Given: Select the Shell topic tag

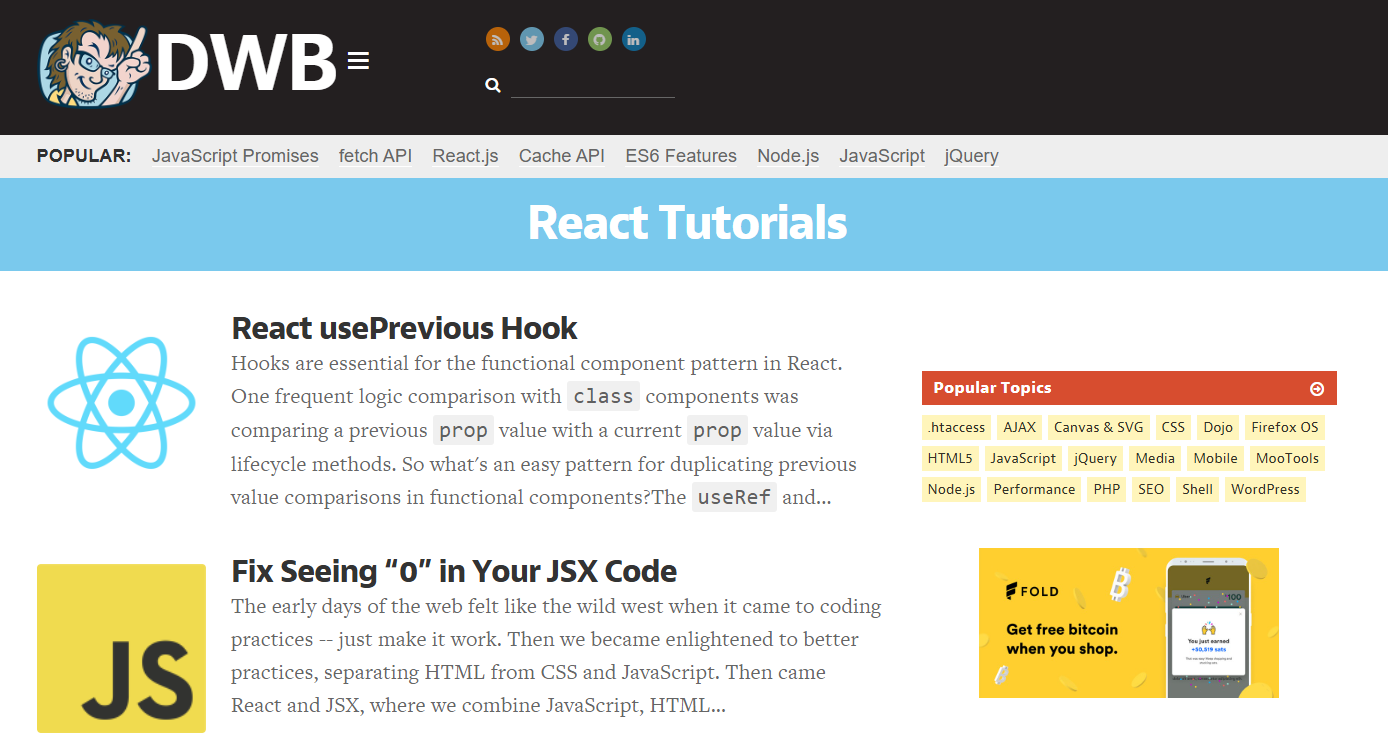Looking at the screenshot, I should [1198, 489].
